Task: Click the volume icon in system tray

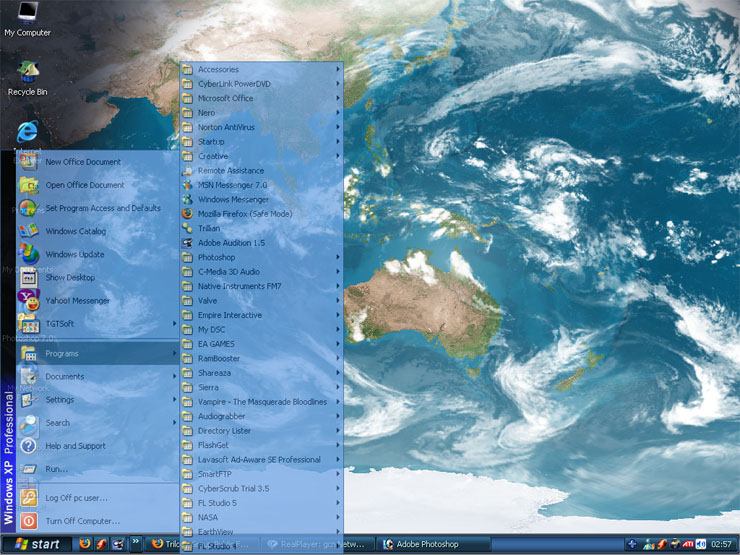Action: 701,544
